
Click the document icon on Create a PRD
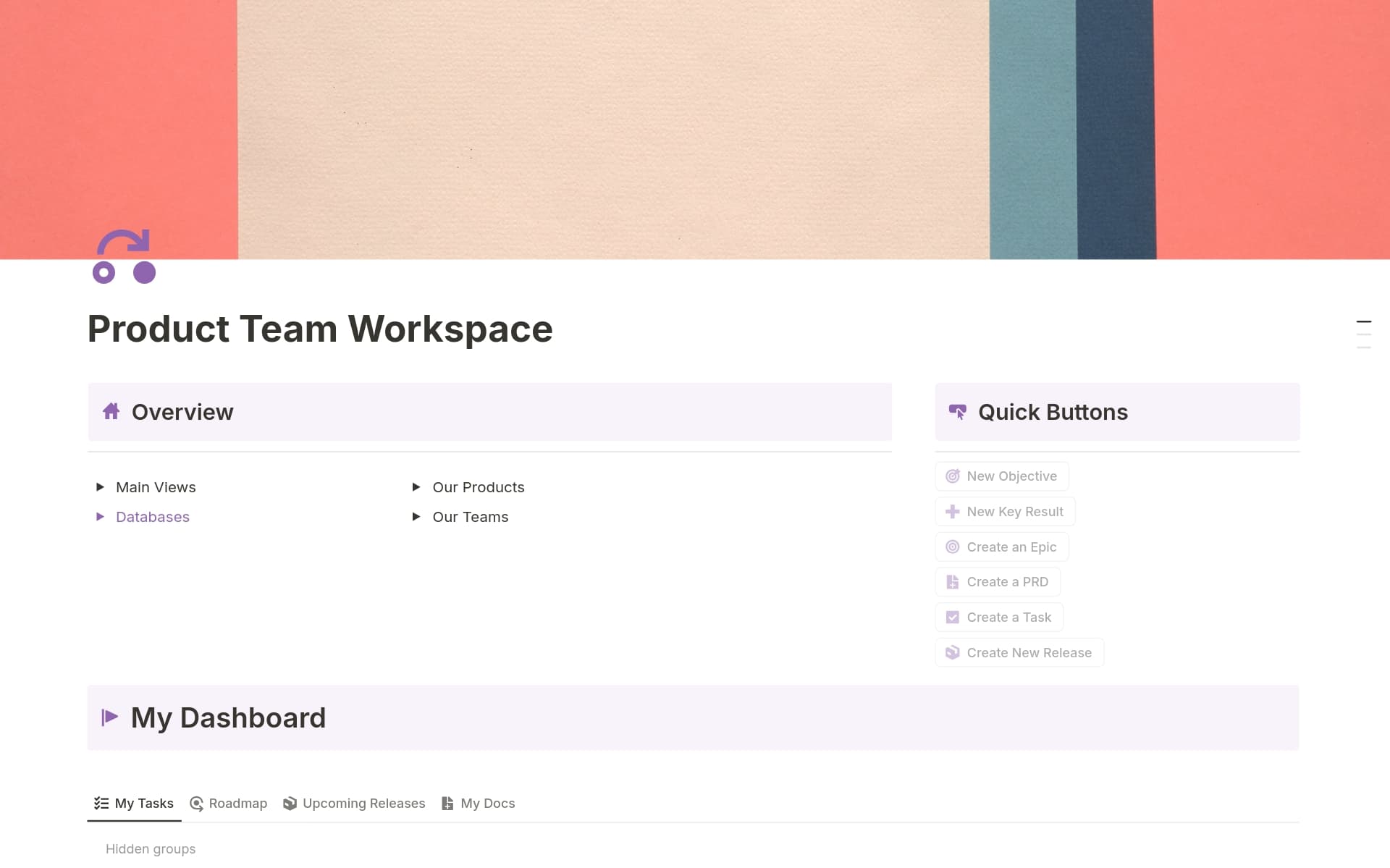pos(952,581)
